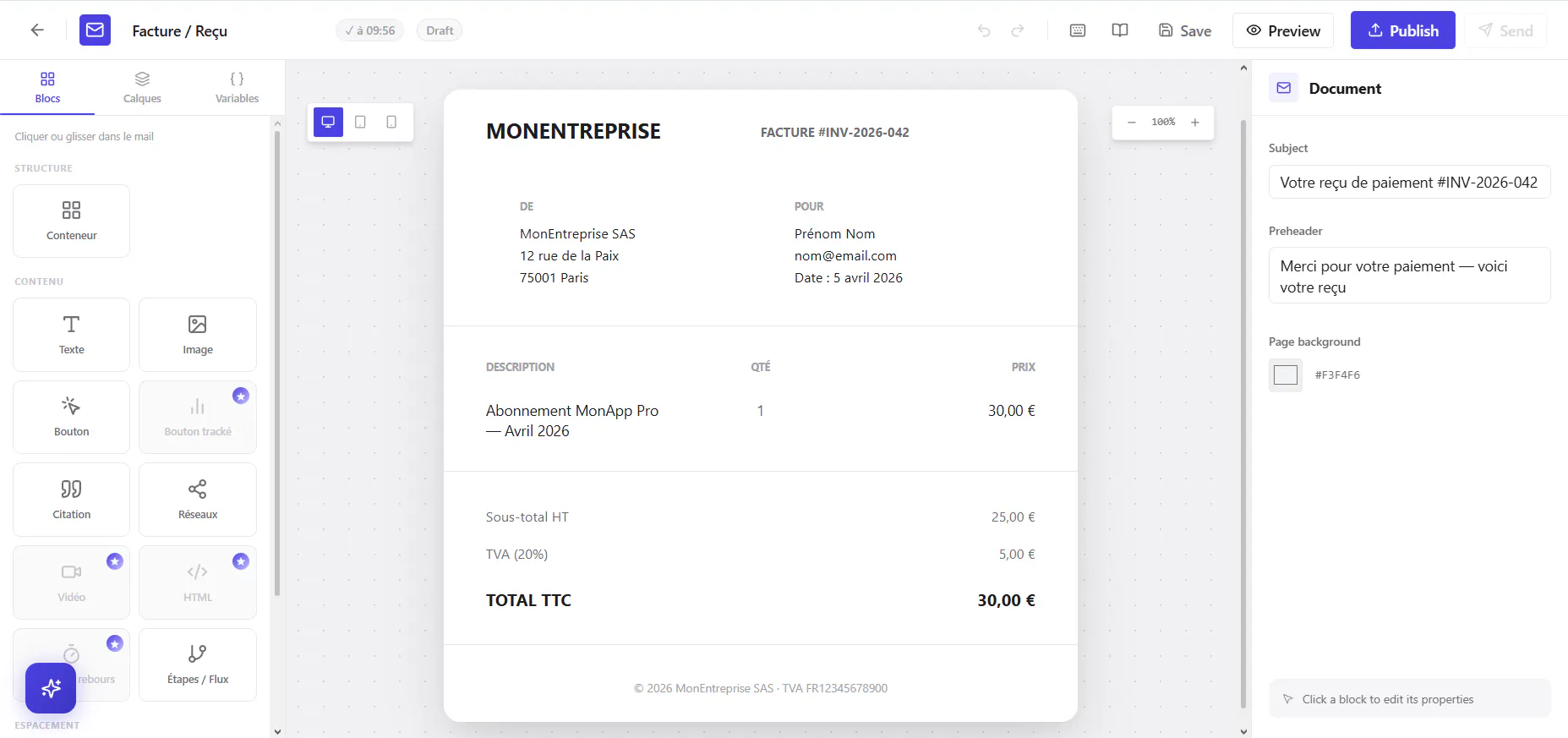Click the Facture / Reçu document title

tap(180, 31)
